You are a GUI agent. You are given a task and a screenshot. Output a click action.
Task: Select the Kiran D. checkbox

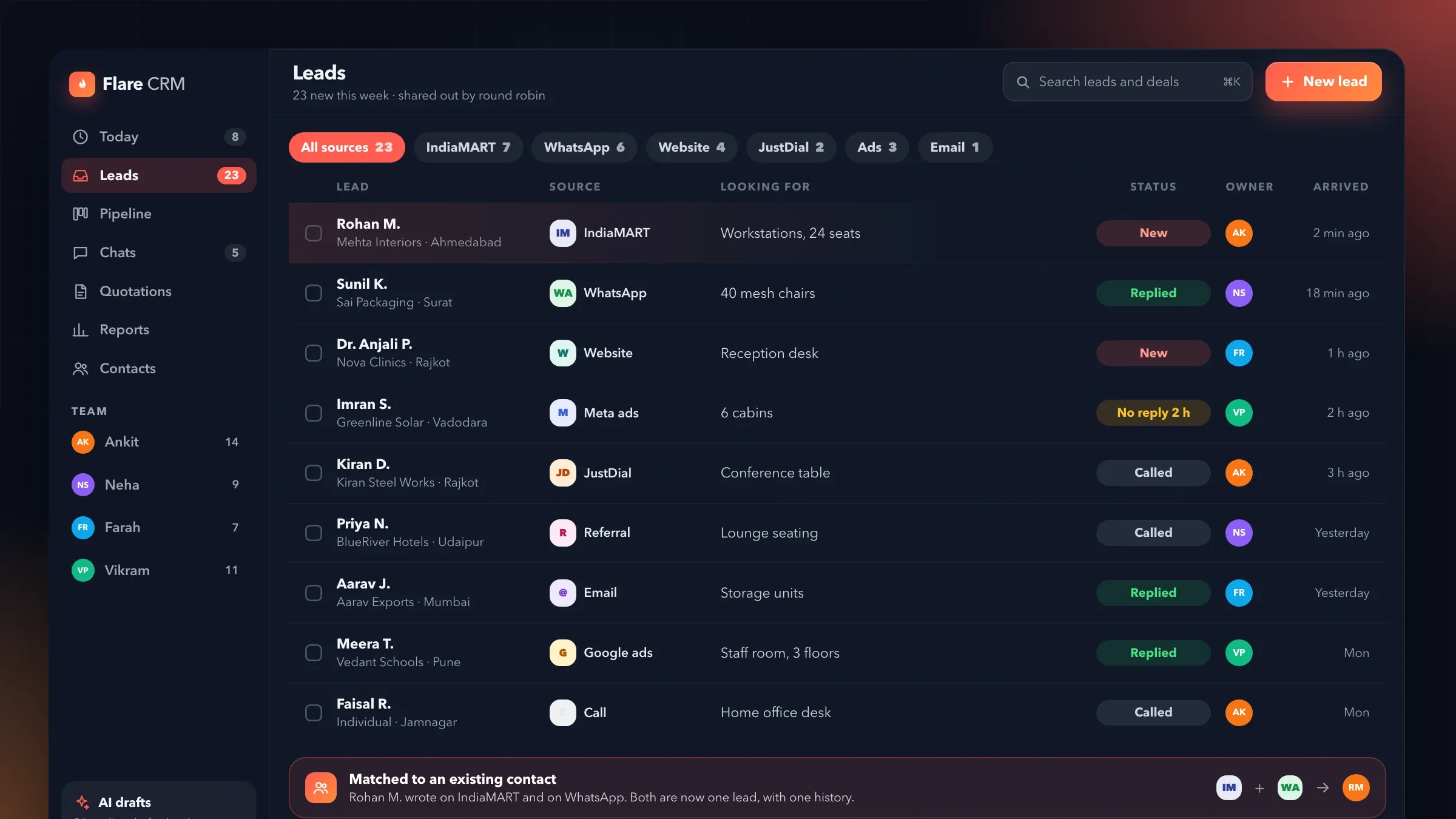(314, 473)
